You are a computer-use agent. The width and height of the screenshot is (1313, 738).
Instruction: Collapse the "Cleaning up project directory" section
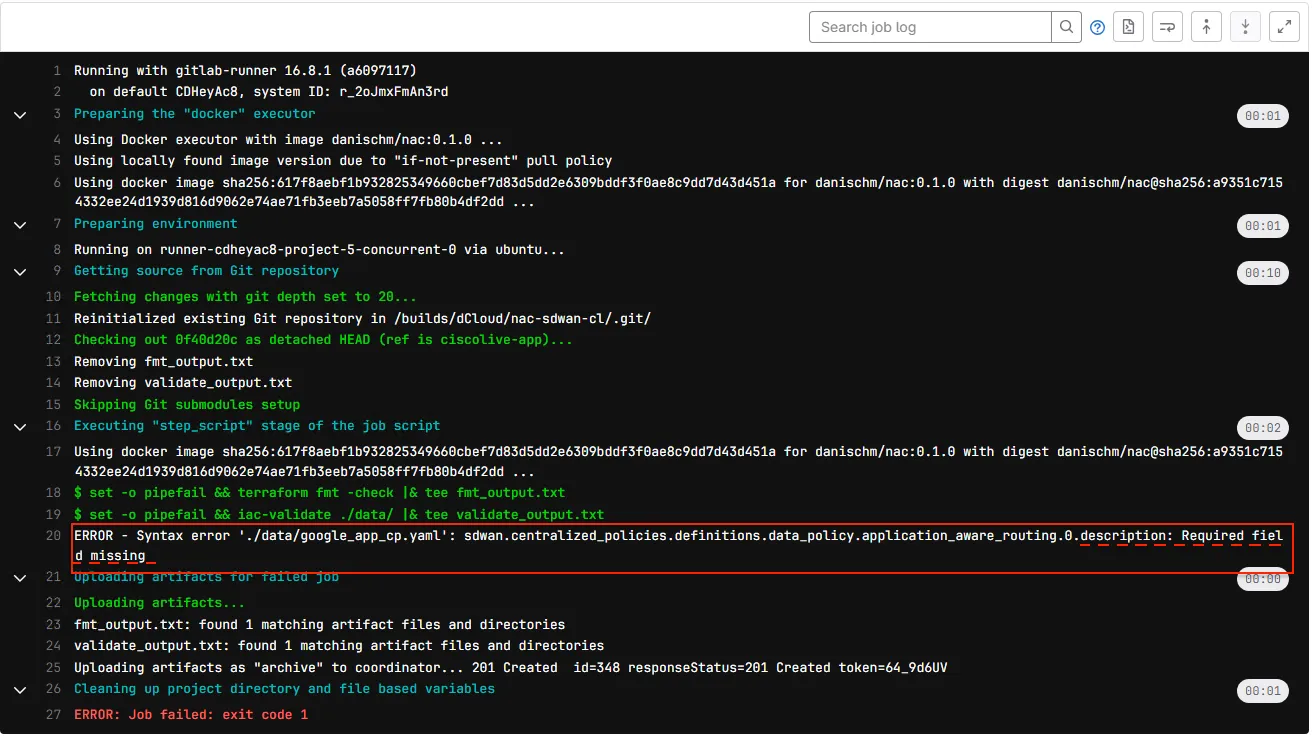pyautogui.click(x=19, y=689)
